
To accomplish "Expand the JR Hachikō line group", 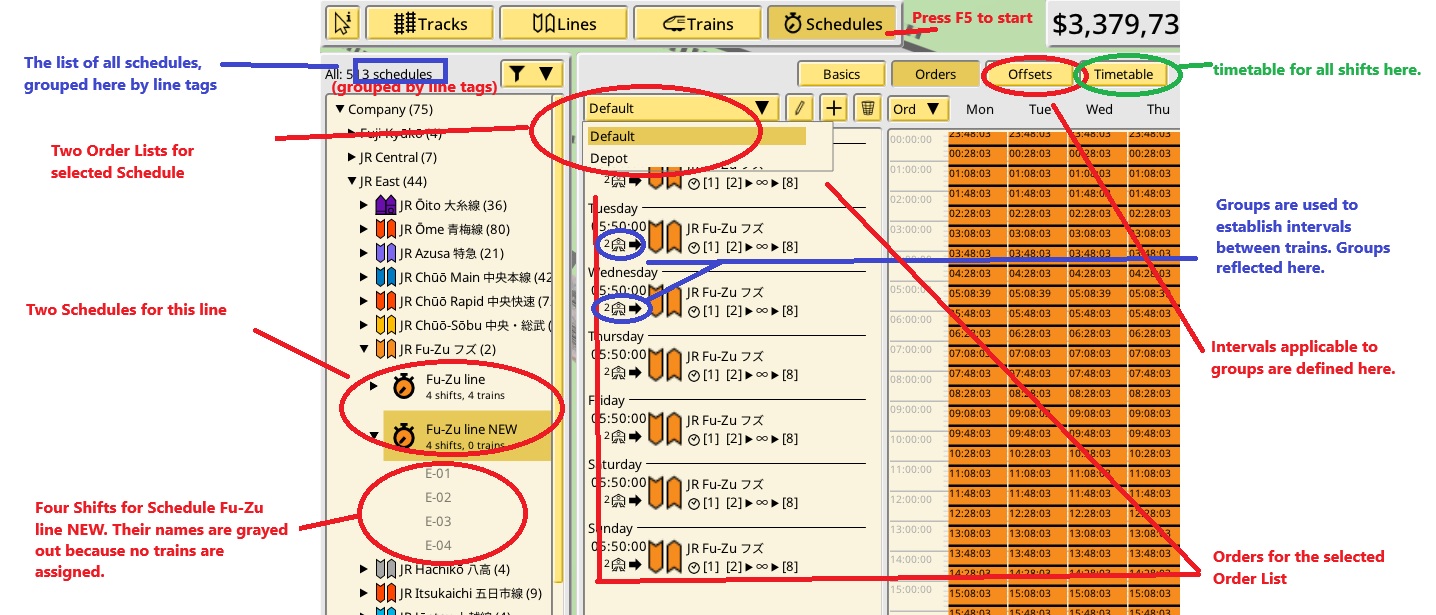I will (364, 569).
